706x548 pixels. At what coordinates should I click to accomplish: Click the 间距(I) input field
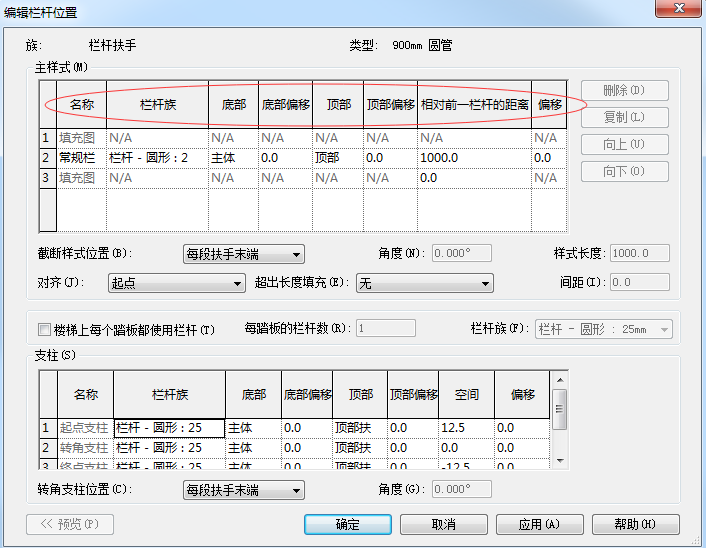click(x=640, y=282)
